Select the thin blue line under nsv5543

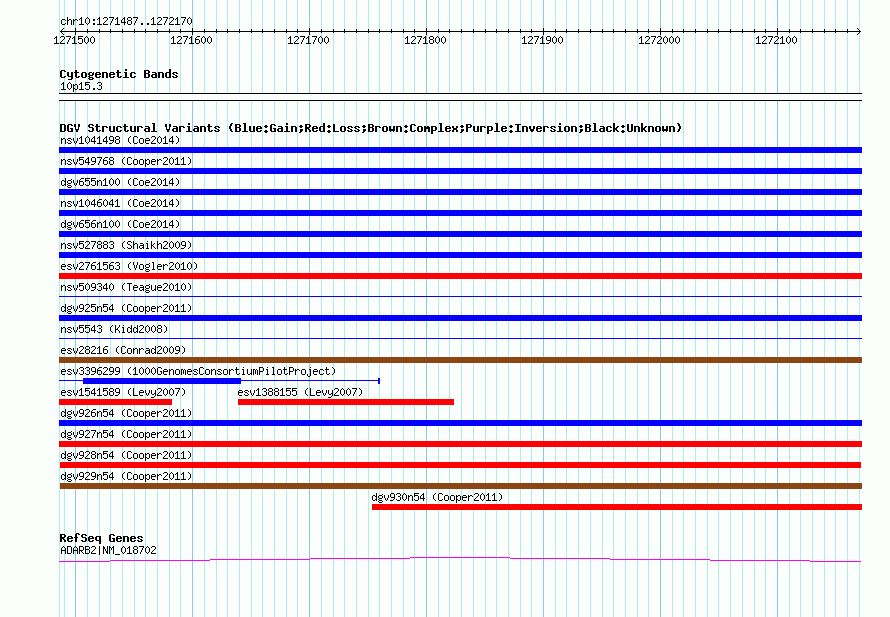tap(460, 338)
